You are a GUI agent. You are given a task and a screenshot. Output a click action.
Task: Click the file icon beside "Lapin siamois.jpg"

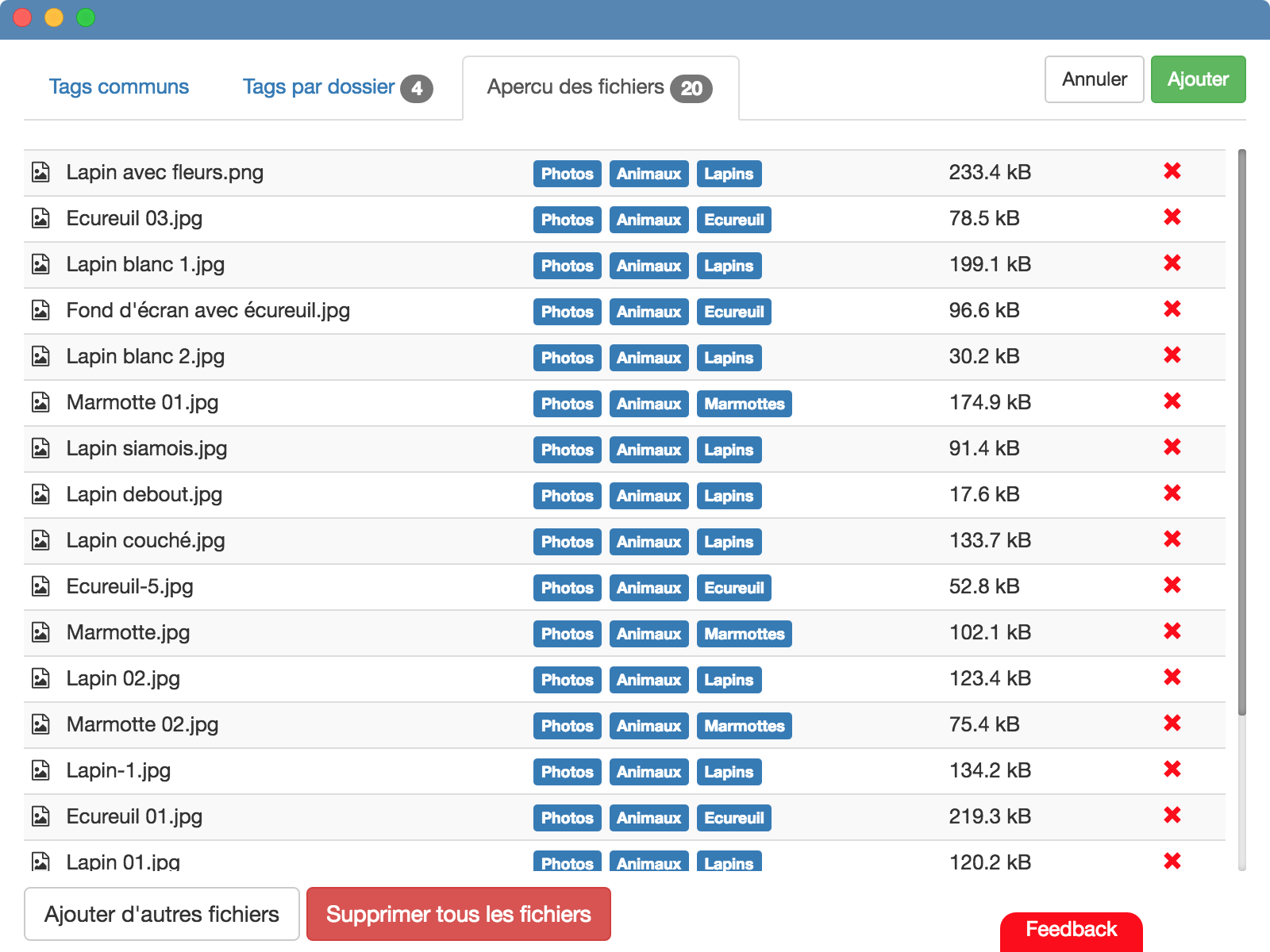[x=40, y=448]
